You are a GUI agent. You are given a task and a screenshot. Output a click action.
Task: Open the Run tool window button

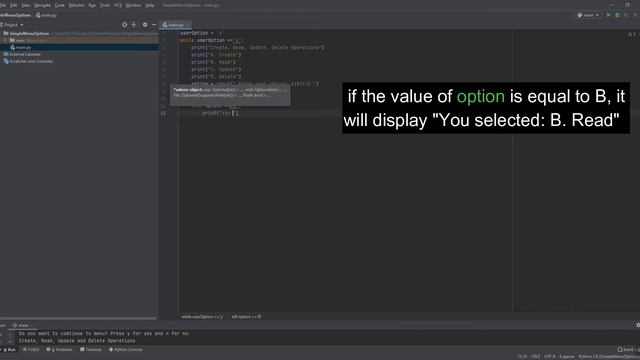[9, 350]
